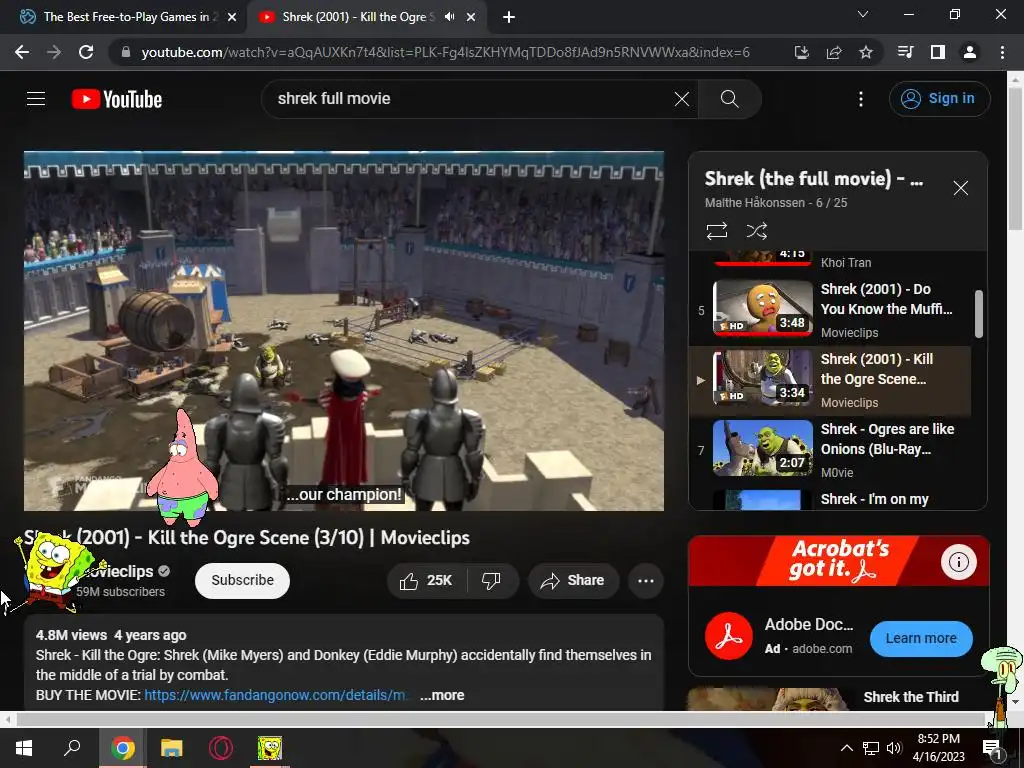Click the Share button

(573, 581)
